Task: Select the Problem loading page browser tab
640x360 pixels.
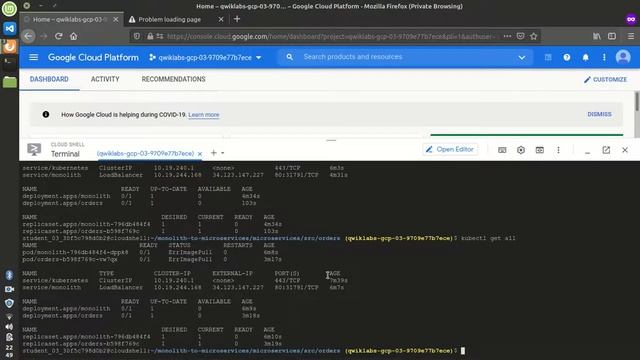Action: point(176,20)
